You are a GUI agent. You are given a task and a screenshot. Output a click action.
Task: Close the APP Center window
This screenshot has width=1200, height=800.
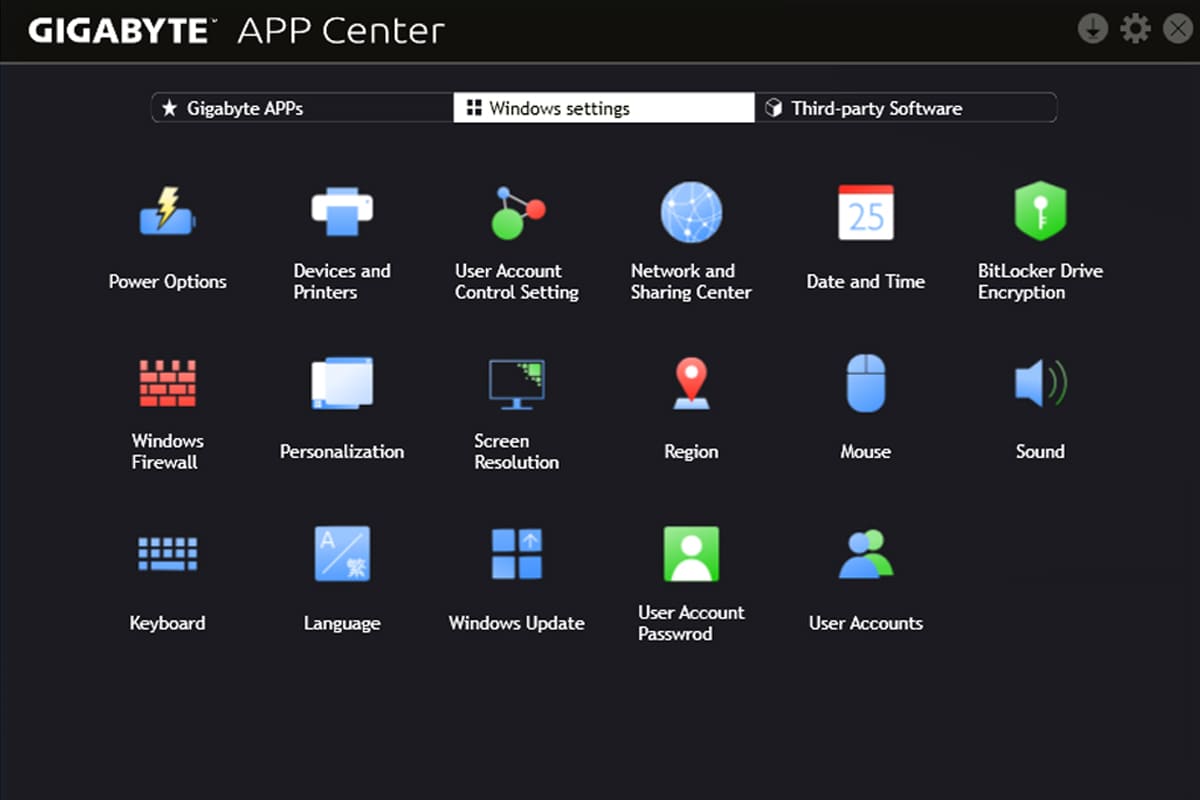click(1179, 29)
